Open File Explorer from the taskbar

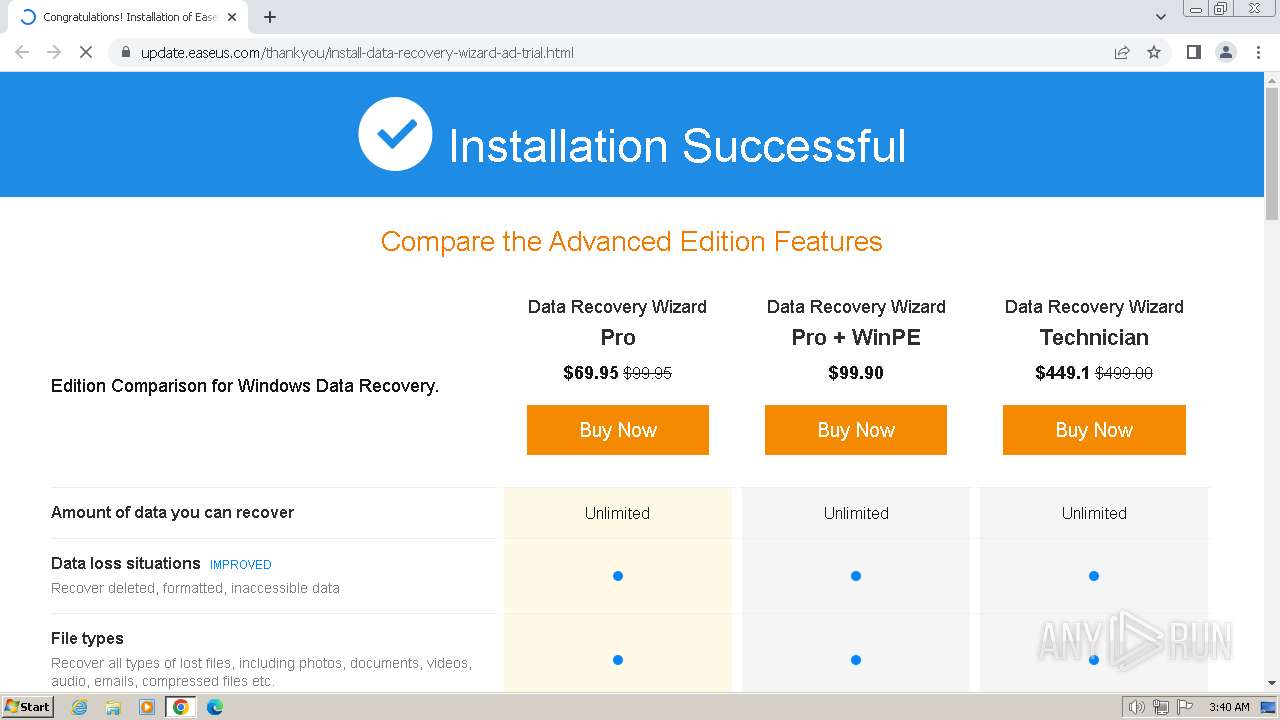(x=113, y=707)
